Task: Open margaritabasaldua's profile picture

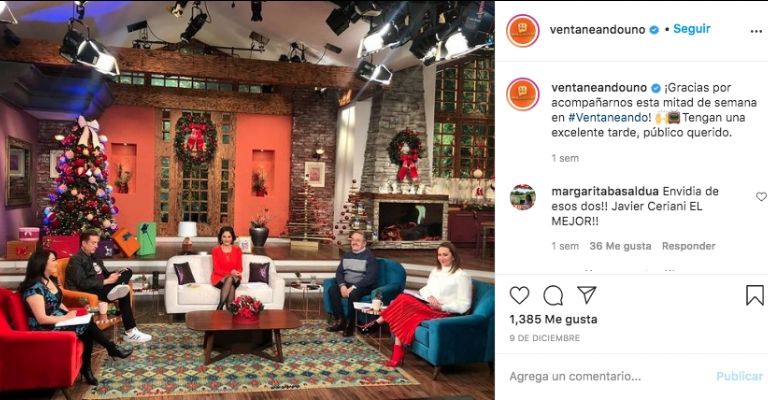Action: pos(523,197)
